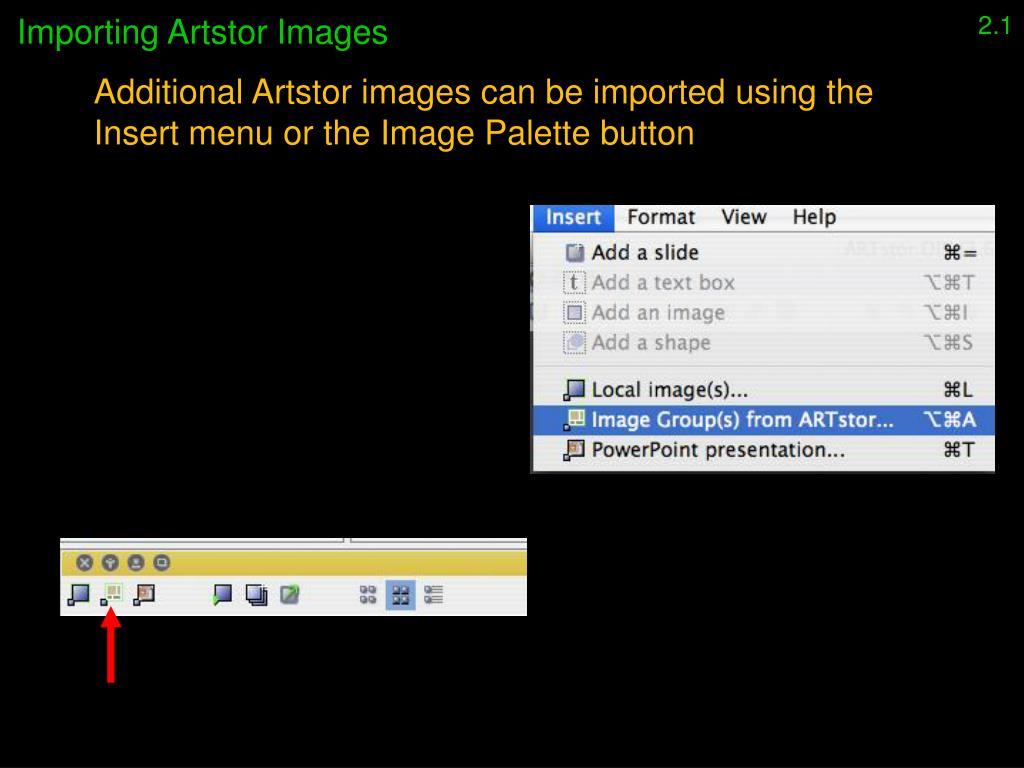Viewport: 1024px width, 768px height.
Task: Click the import PowerPoint palette icon
Action: pos(144,595)
